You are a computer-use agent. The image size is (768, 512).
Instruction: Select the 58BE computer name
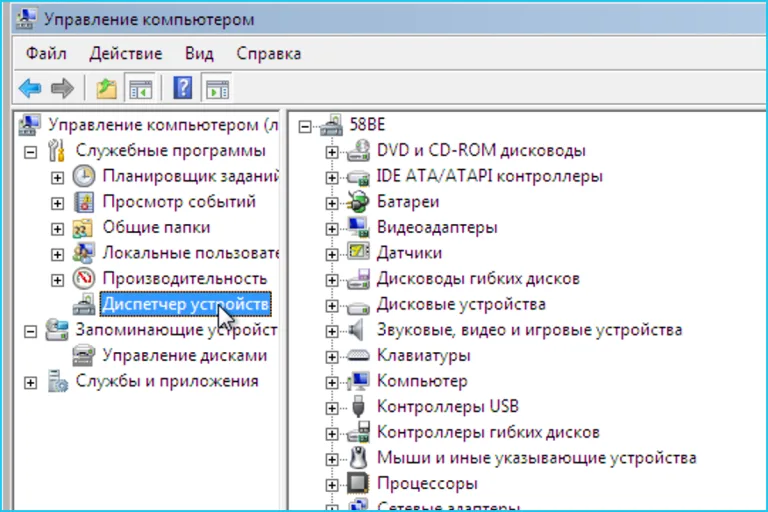click(x=367, y=124)
